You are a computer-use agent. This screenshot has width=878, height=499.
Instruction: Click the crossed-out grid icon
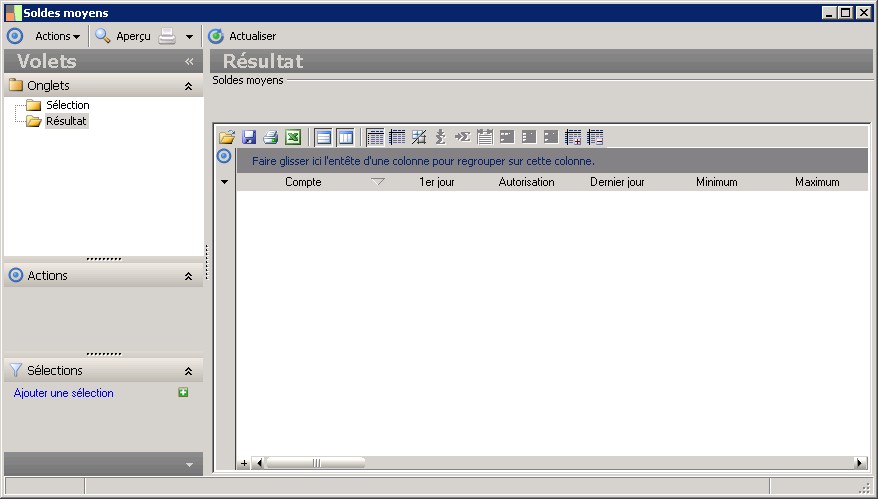coord(419,137)
